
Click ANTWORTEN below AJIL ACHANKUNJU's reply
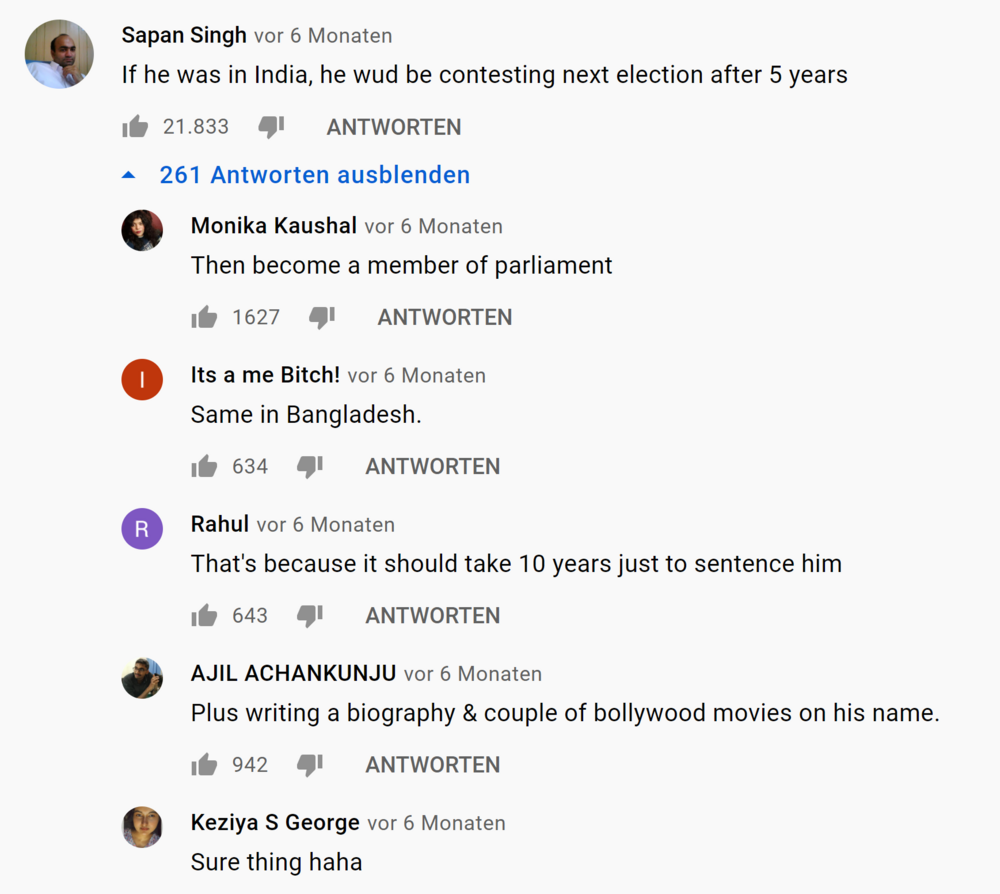pyautogui.click(x=432, y=763)
